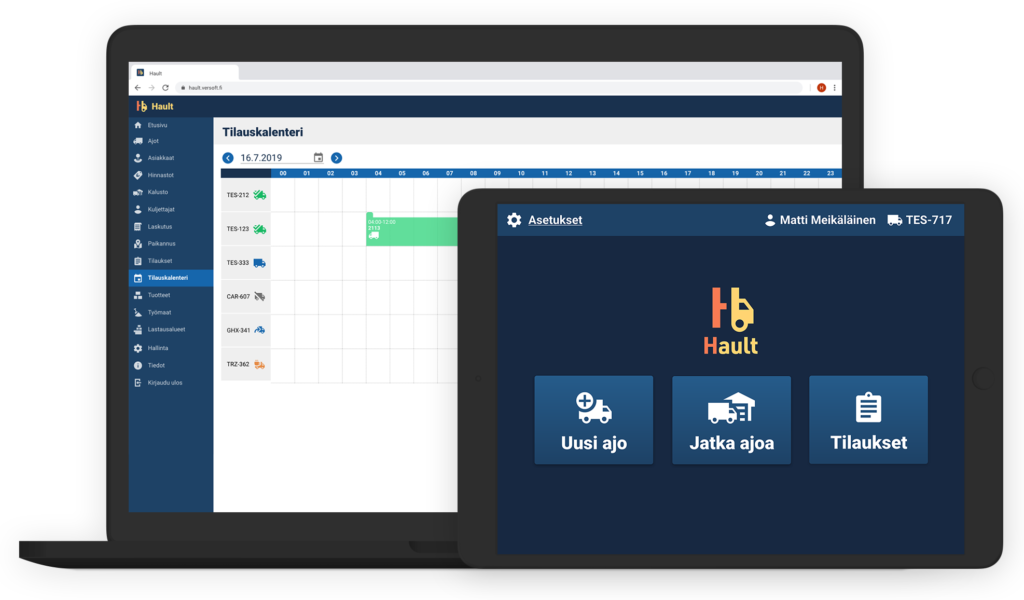The width and height of the screenshot is (1024, 600).
Task: Click Tilaukset clipboard icon in laptop sidebar
Action: coord(138,261)
